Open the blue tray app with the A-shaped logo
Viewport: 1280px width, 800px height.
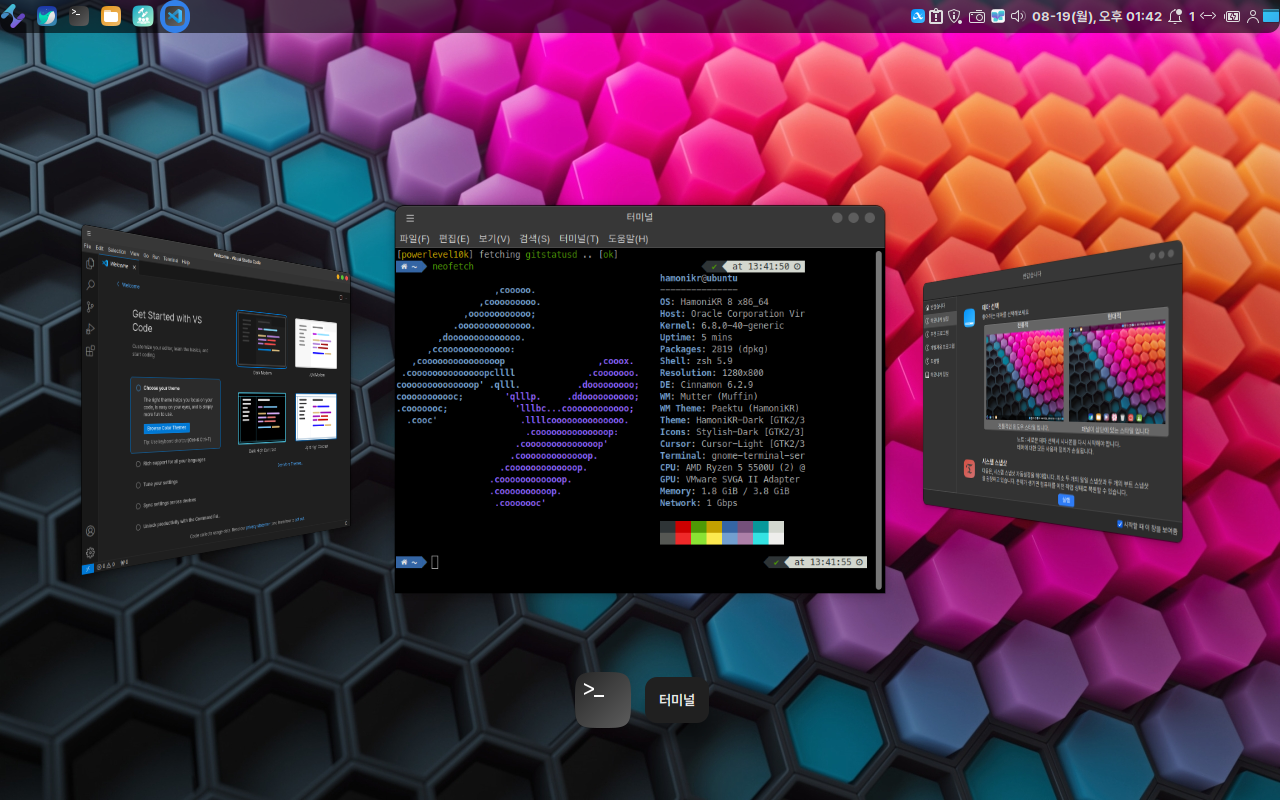(x=917, y=16)
